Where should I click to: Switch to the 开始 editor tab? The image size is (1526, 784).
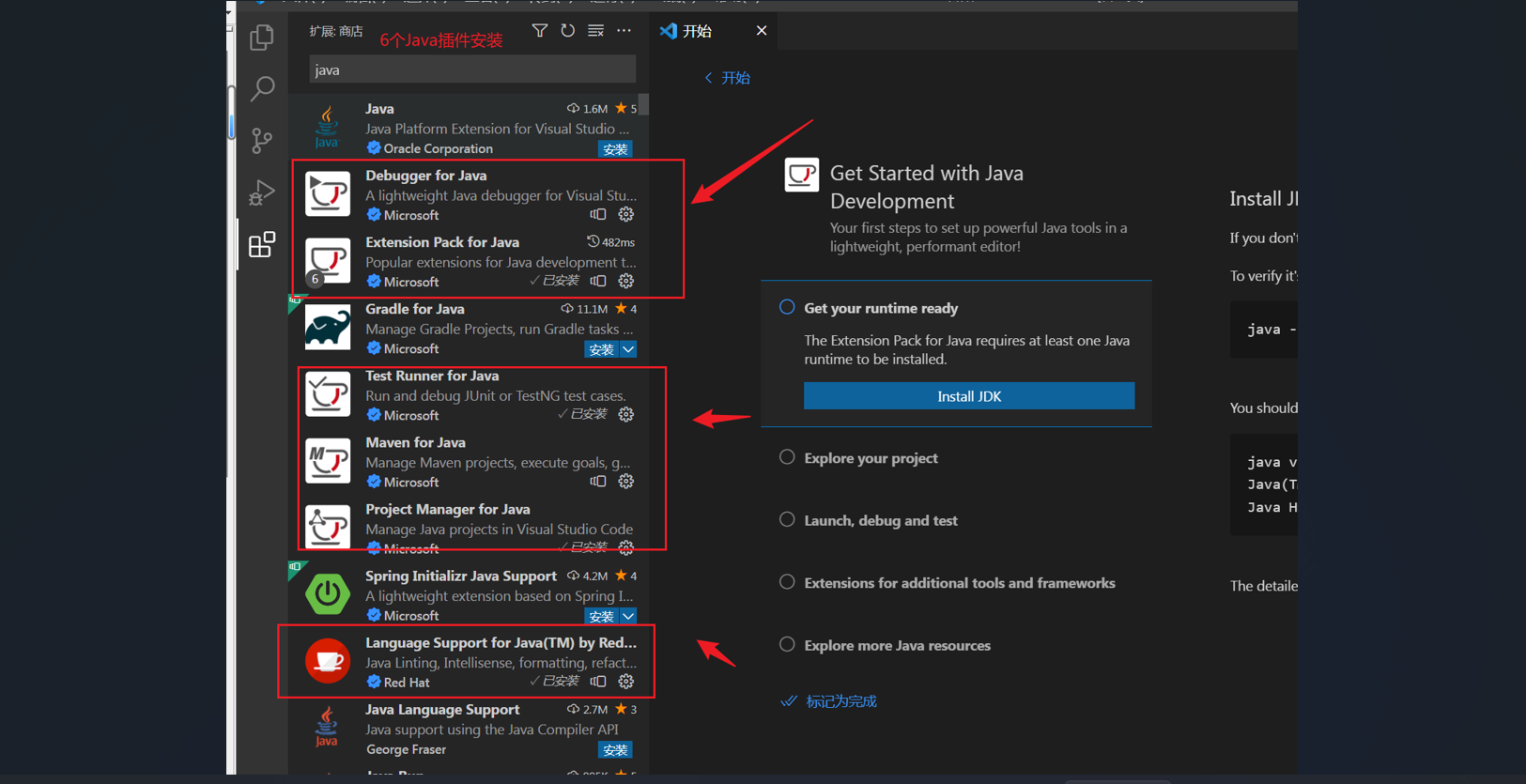pos(697,31)
